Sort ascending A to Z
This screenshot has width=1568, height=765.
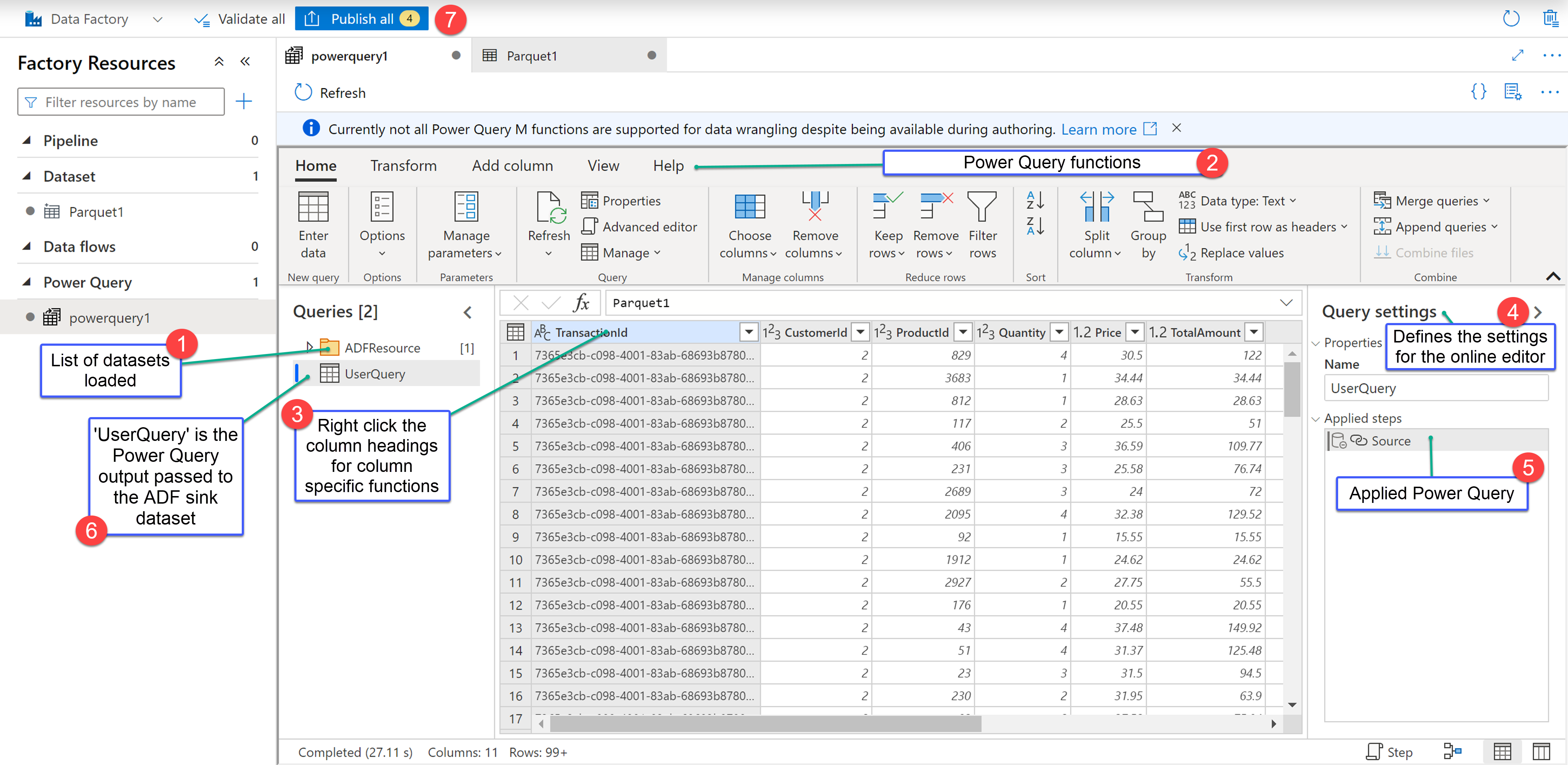coord(1035,200)
